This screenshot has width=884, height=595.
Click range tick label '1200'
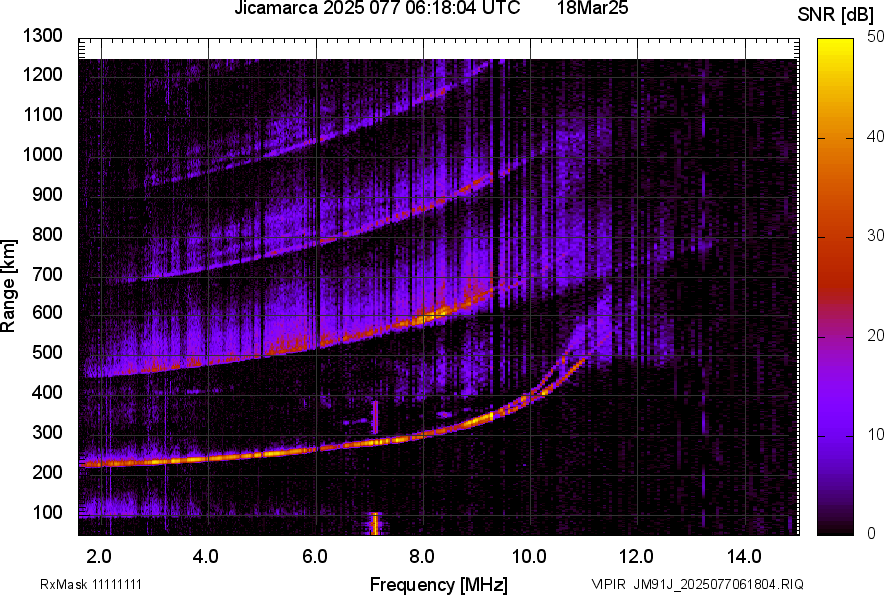42,74
